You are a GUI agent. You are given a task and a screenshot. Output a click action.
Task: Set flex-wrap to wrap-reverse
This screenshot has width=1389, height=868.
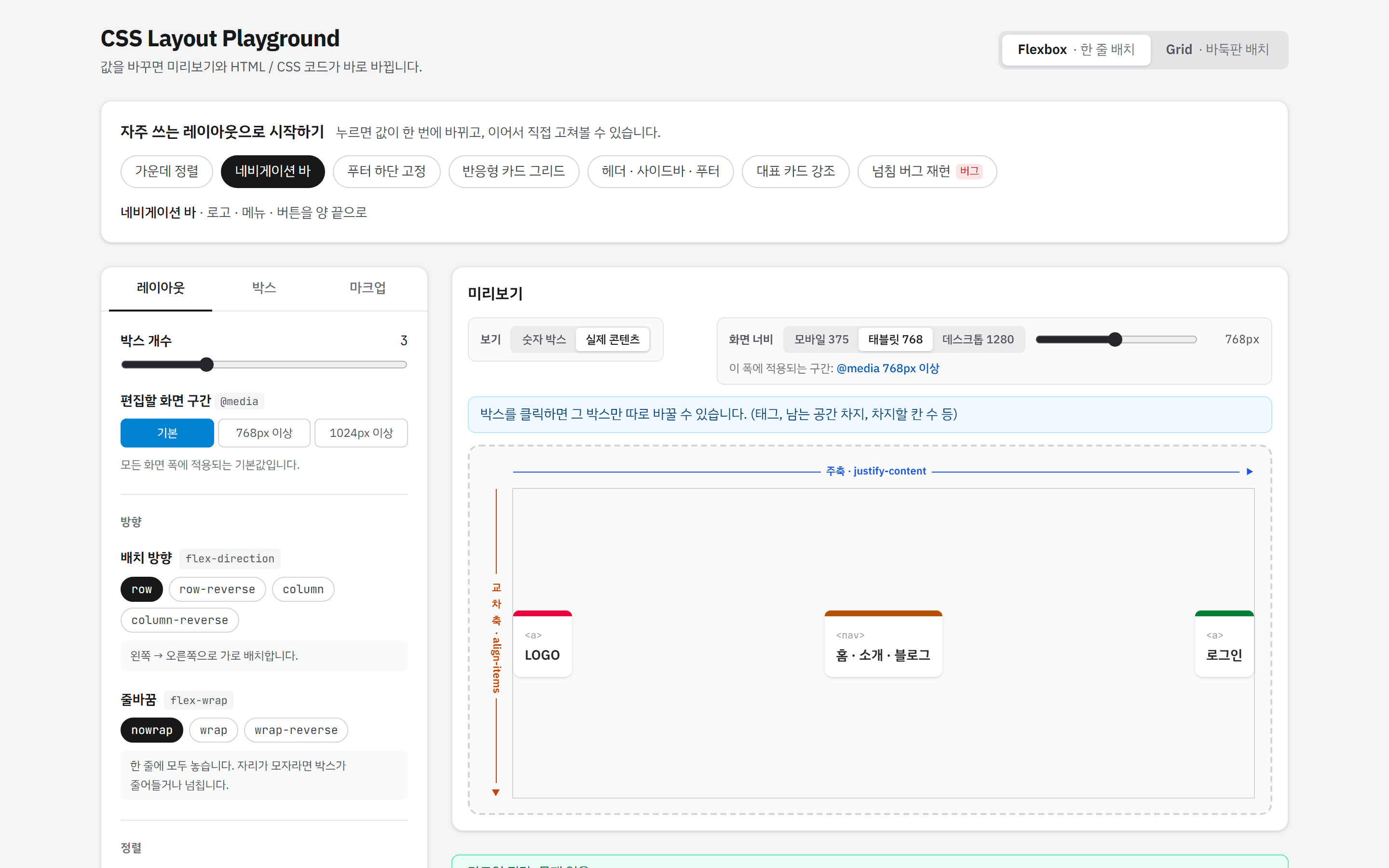(x=296, y=730)
